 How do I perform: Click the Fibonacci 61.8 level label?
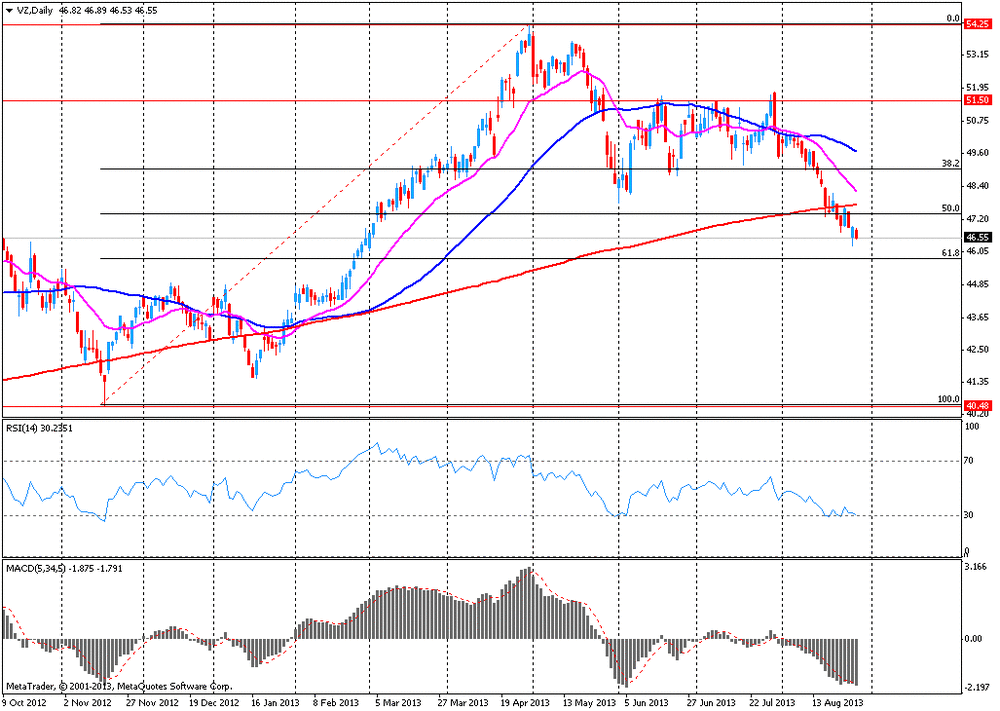coord(951,253)
